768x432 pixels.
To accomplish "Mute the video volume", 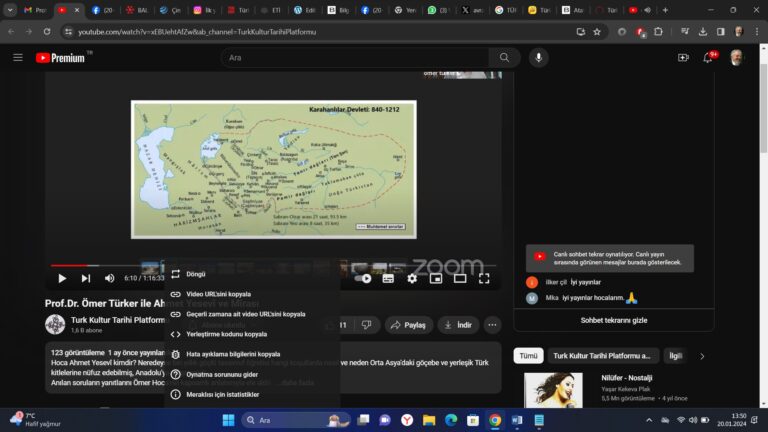I will coord(109,278).
